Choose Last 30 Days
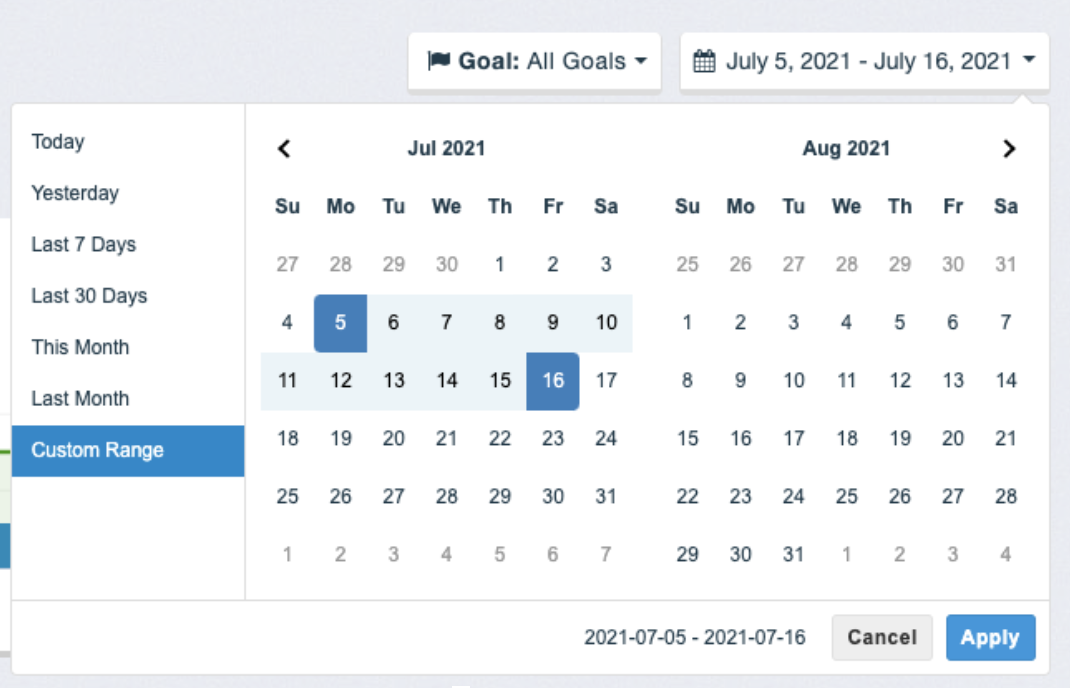The width and height of the screenshot is (1070, 688). [x=88, y=295]
